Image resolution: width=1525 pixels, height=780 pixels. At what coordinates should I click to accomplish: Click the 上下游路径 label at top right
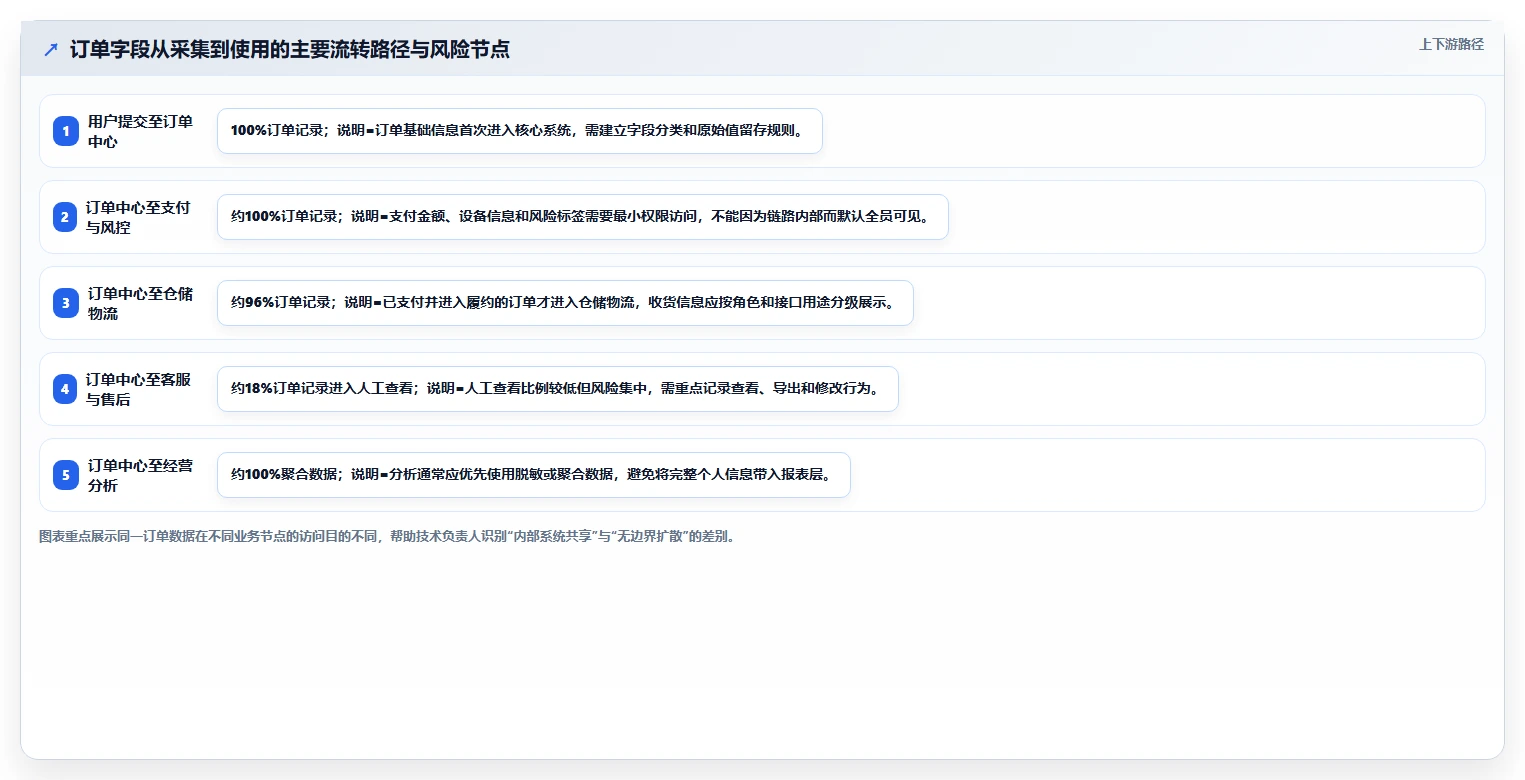[x=1451, y=44]
